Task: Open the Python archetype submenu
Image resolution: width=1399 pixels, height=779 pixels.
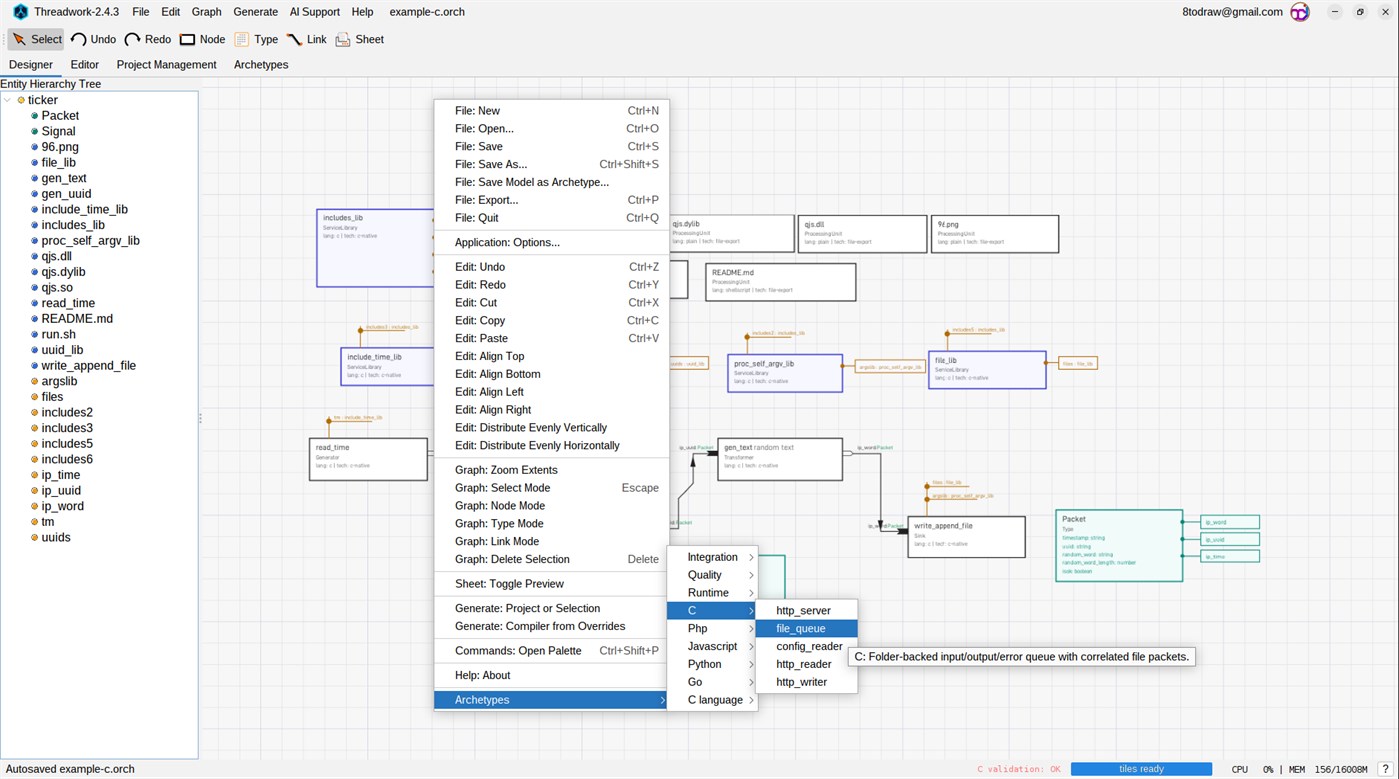Action: (x=712, y=665)
